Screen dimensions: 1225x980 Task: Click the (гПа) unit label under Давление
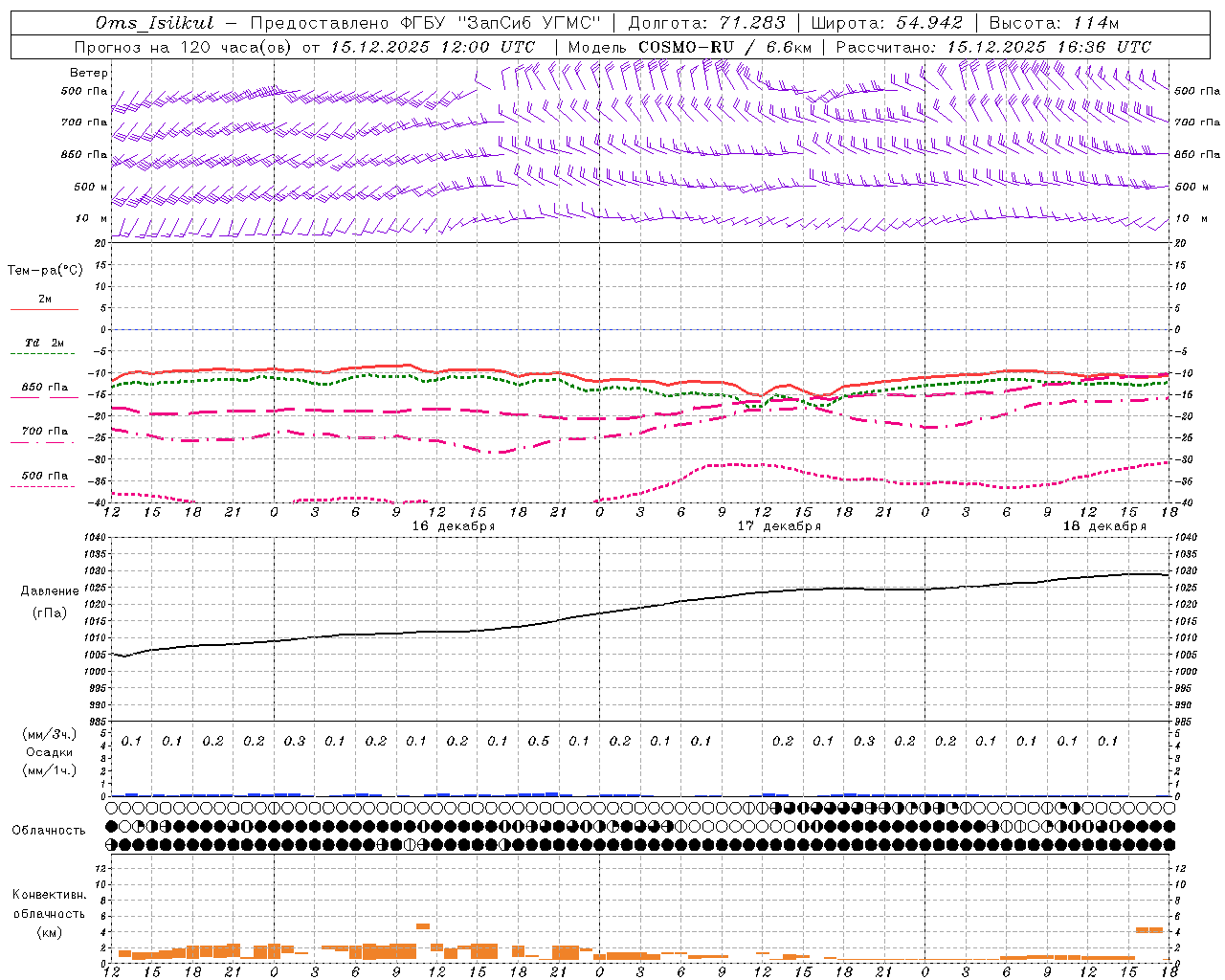click(x=50, y=613)
